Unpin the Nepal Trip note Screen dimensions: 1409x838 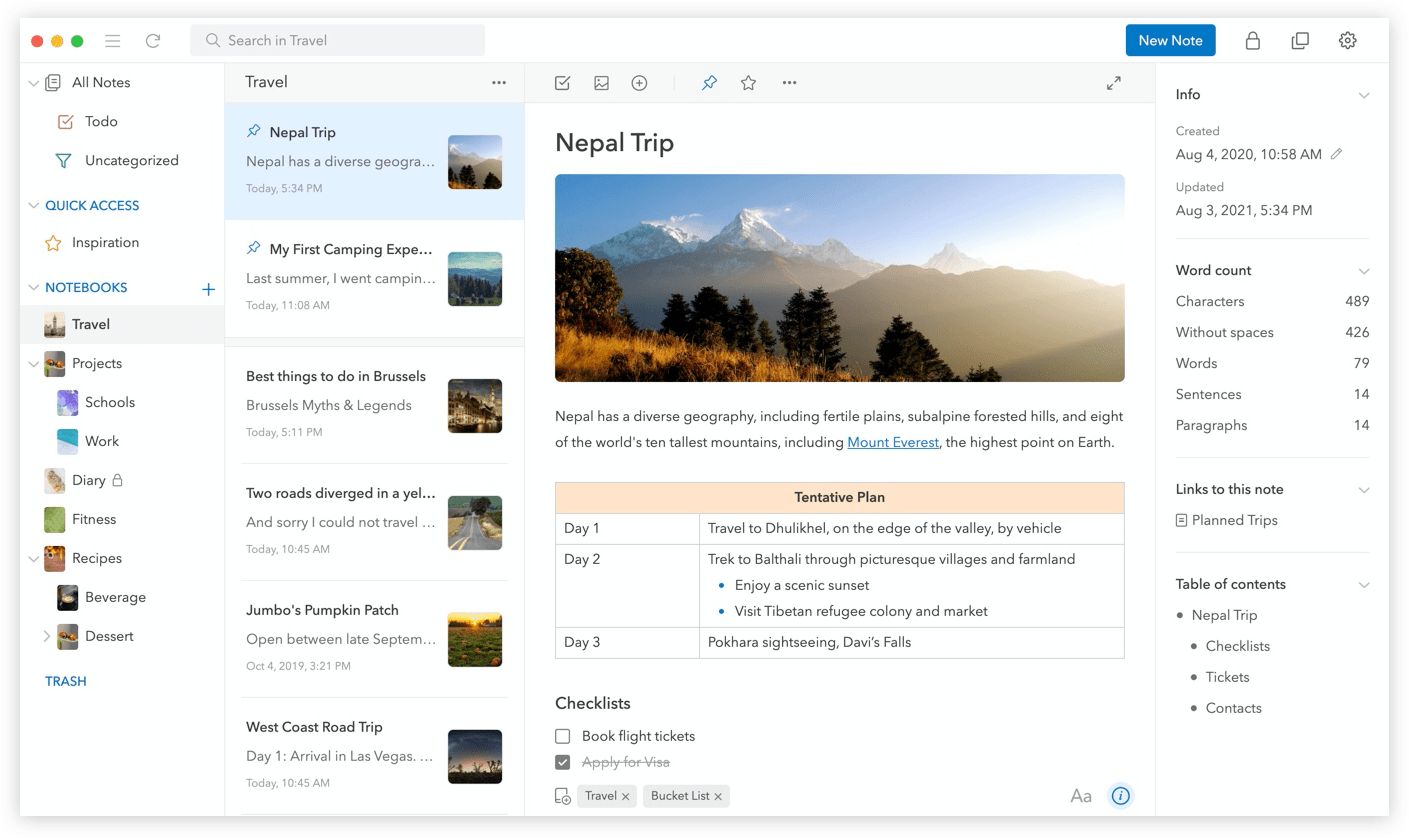709,82
